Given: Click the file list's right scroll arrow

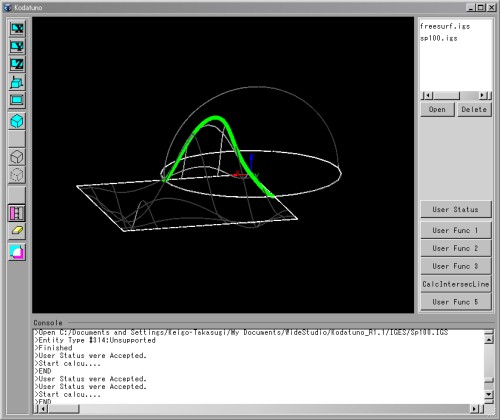Looking at the screenshot, I should point(482,96).
